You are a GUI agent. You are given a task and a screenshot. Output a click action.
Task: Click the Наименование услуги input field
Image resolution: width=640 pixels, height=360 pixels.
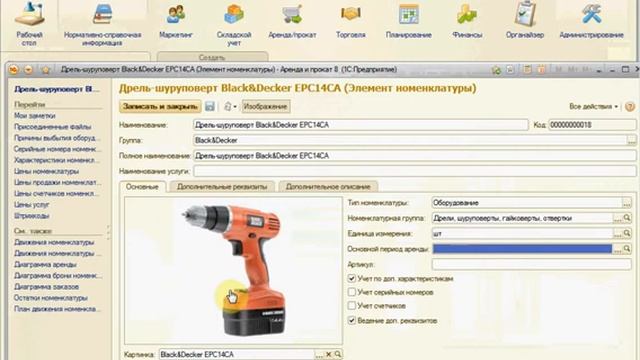(415, 171)
